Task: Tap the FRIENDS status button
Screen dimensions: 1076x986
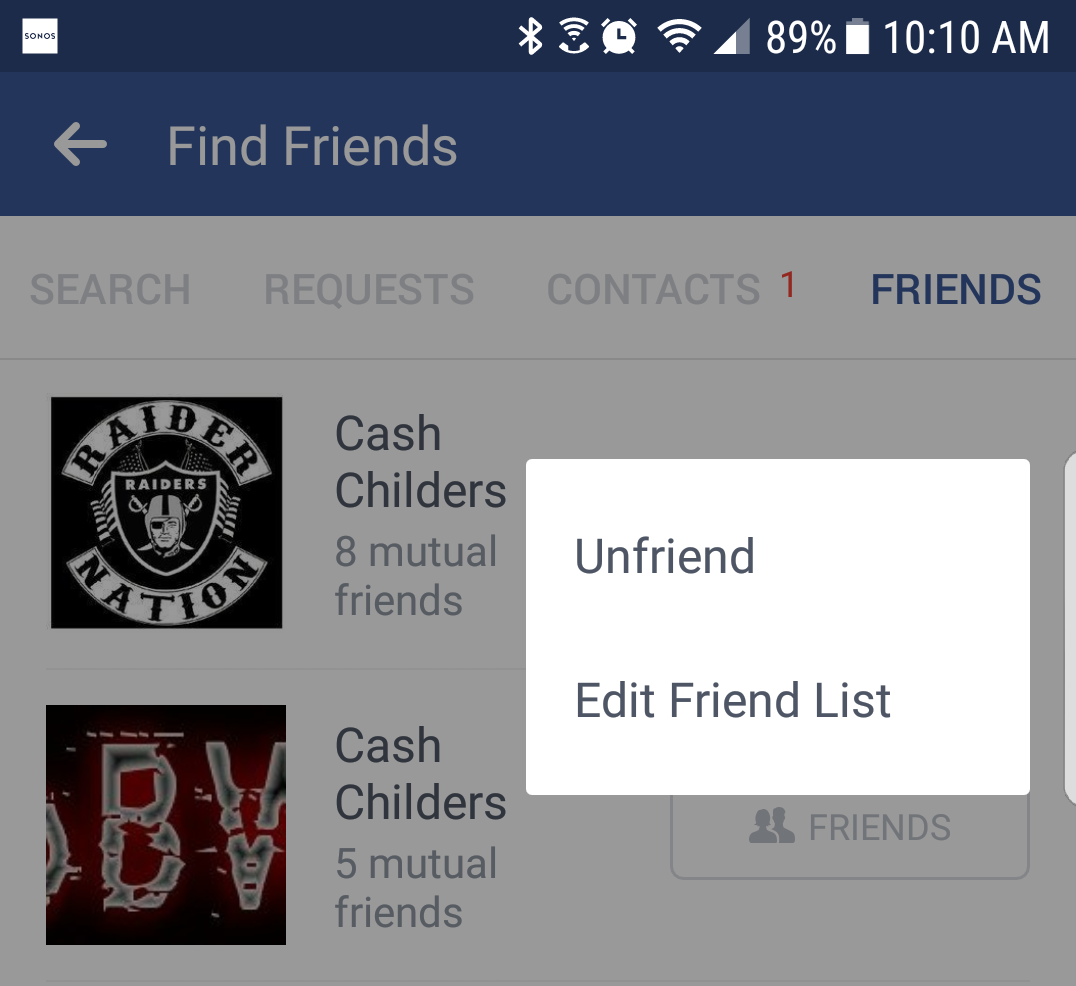Action: click(x=849, y=826)
